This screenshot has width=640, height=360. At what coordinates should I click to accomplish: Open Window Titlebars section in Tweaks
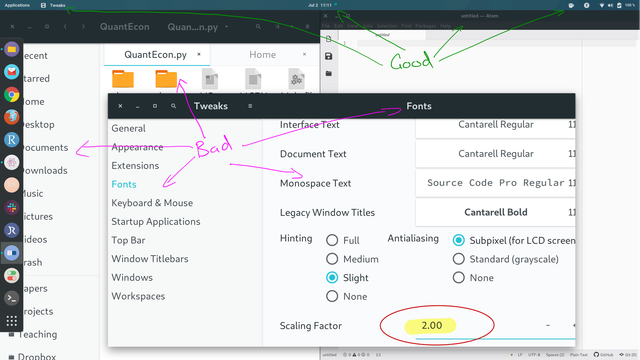[x=150, y=259]
